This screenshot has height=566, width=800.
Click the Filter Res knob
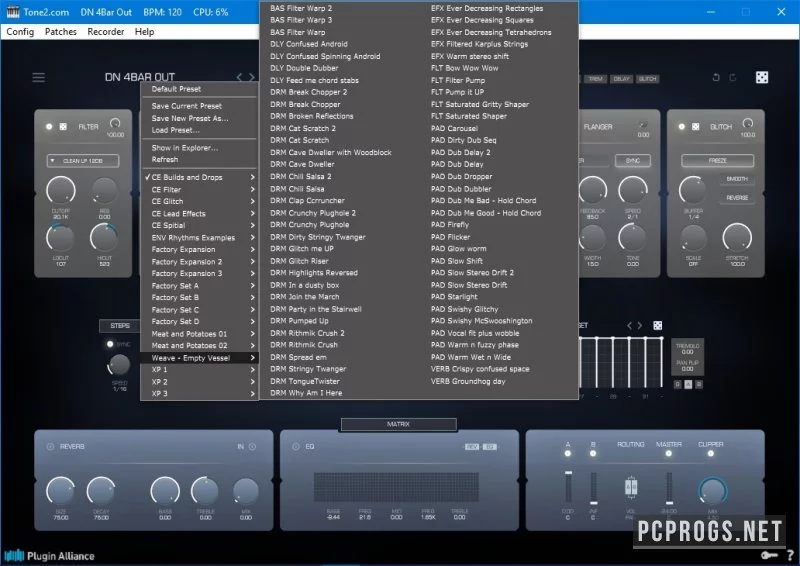coord(104,191)
